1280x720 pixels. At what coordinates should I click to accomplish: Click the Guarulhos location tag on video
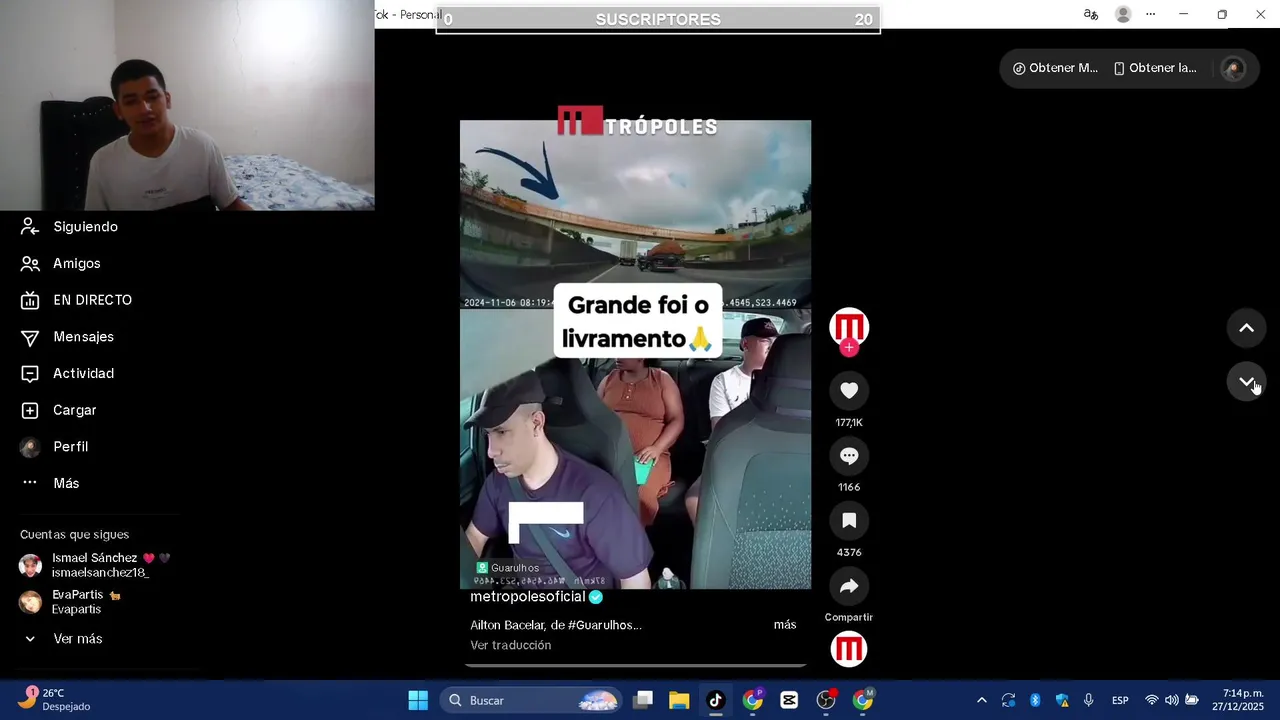(x=508, y=568)
